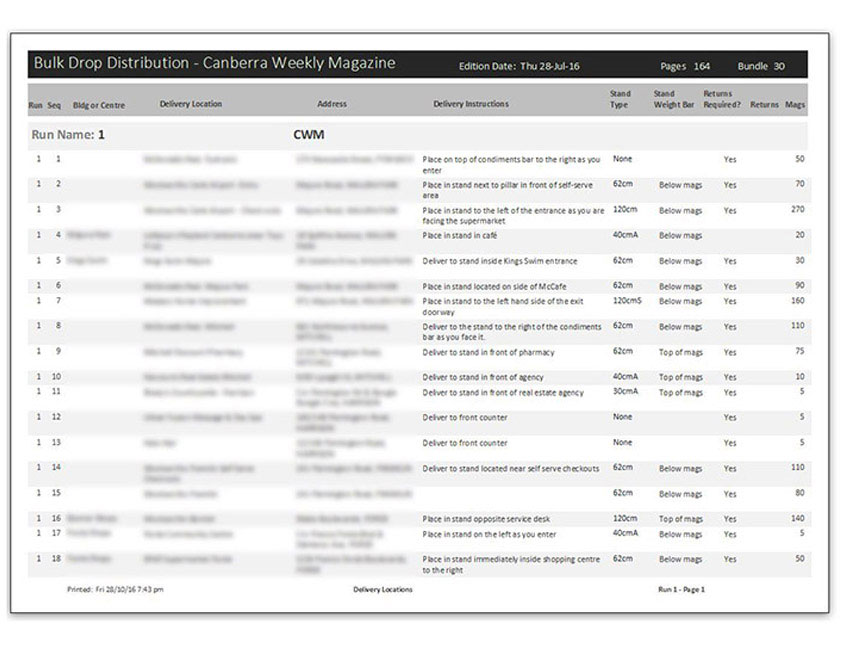Select the Run Name: 1 label
The width and height of the screenshot is (850, 653).
point(68,134)
